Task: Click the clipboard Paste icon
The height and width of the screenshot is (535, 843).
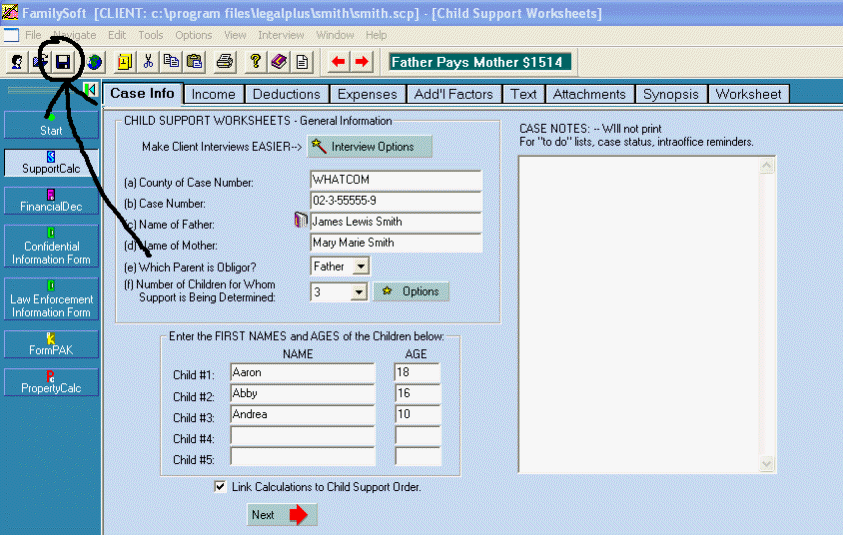Action: tap(194, 62)
